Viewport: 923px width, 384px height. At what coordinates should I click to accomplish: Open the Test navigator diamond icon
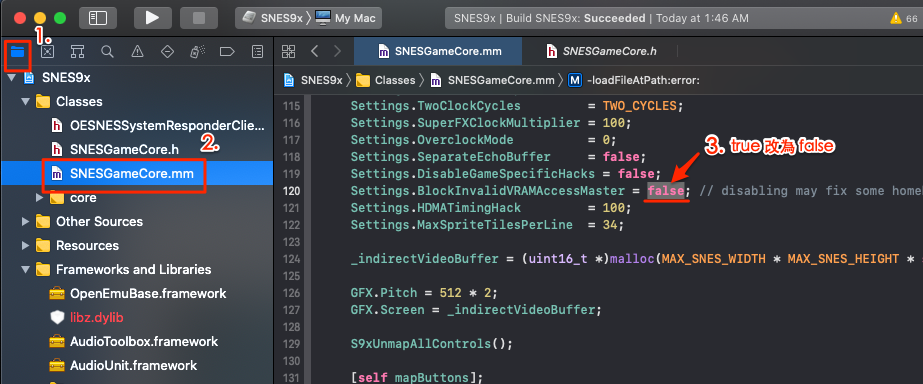click(168, 52)
